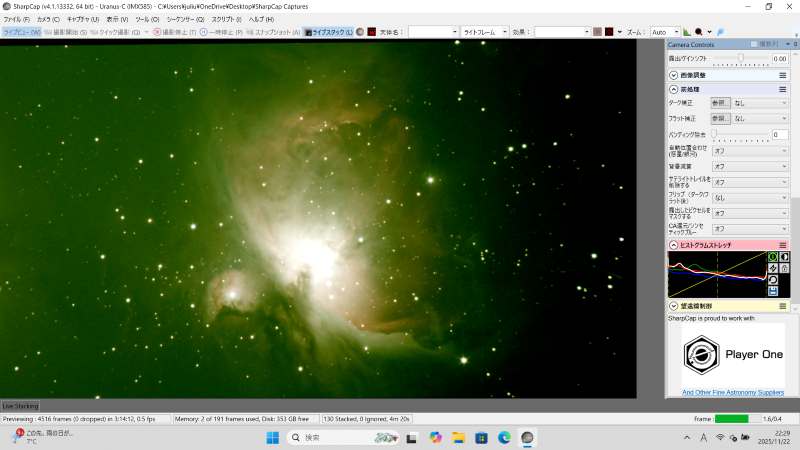800x450 pixels.
Task: Open the hamburger menu of 前処理 panel
Action: click(x=782, y=89)
